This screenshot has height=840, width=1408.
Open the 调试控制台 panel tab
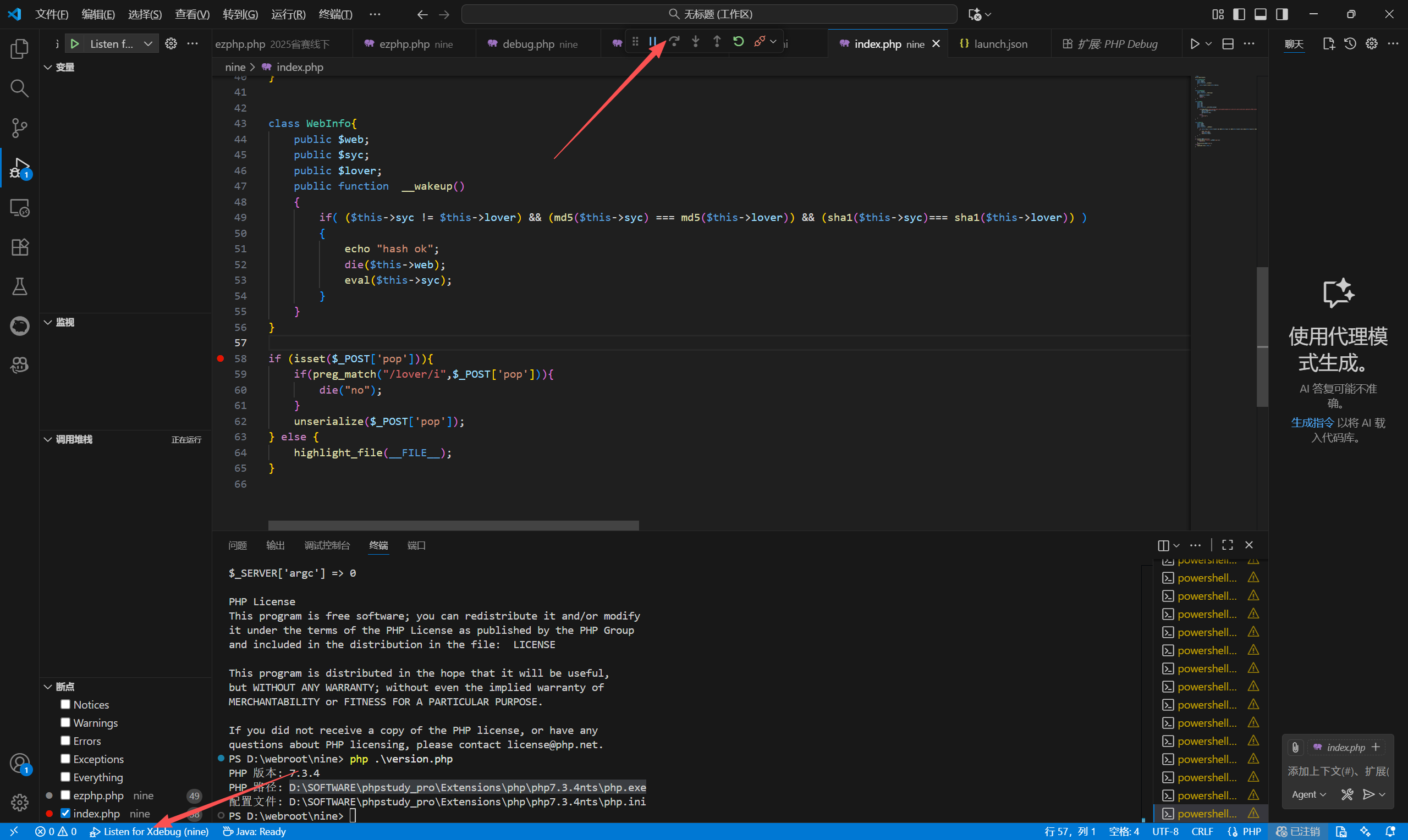click(327, 545)
